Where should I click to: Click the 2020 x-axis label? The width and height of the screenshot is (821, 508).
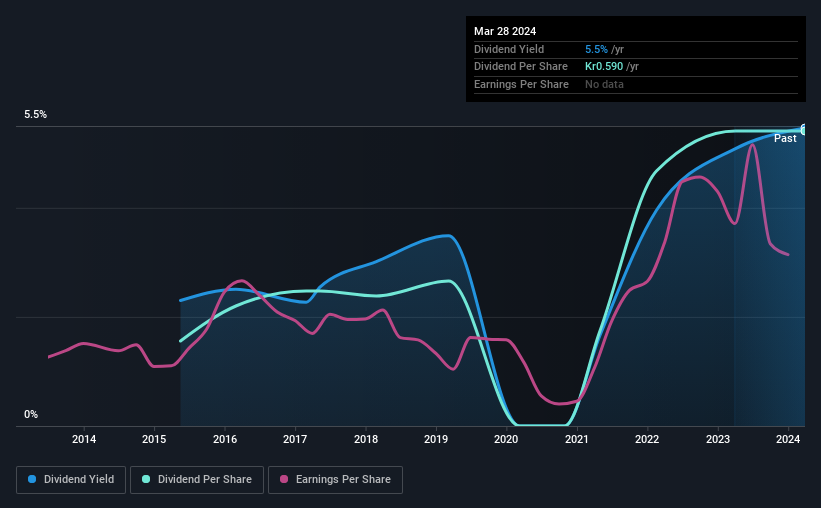(x=506, y=439)
